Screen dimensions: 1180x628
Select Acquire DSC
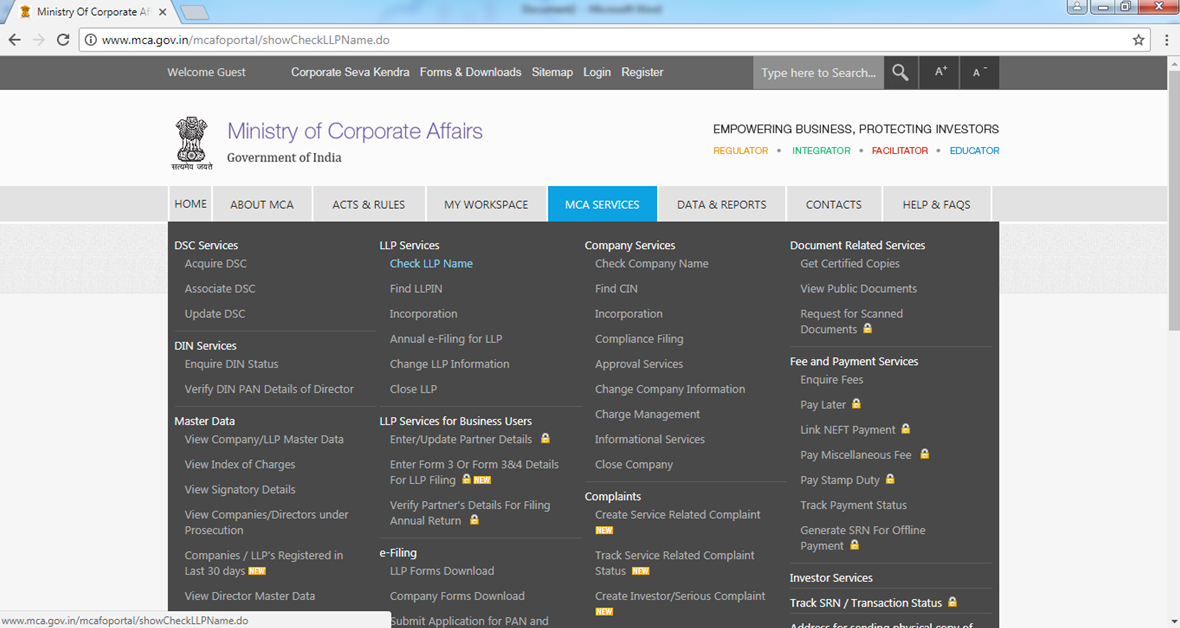pyautogui.click(x=215, y=264)
